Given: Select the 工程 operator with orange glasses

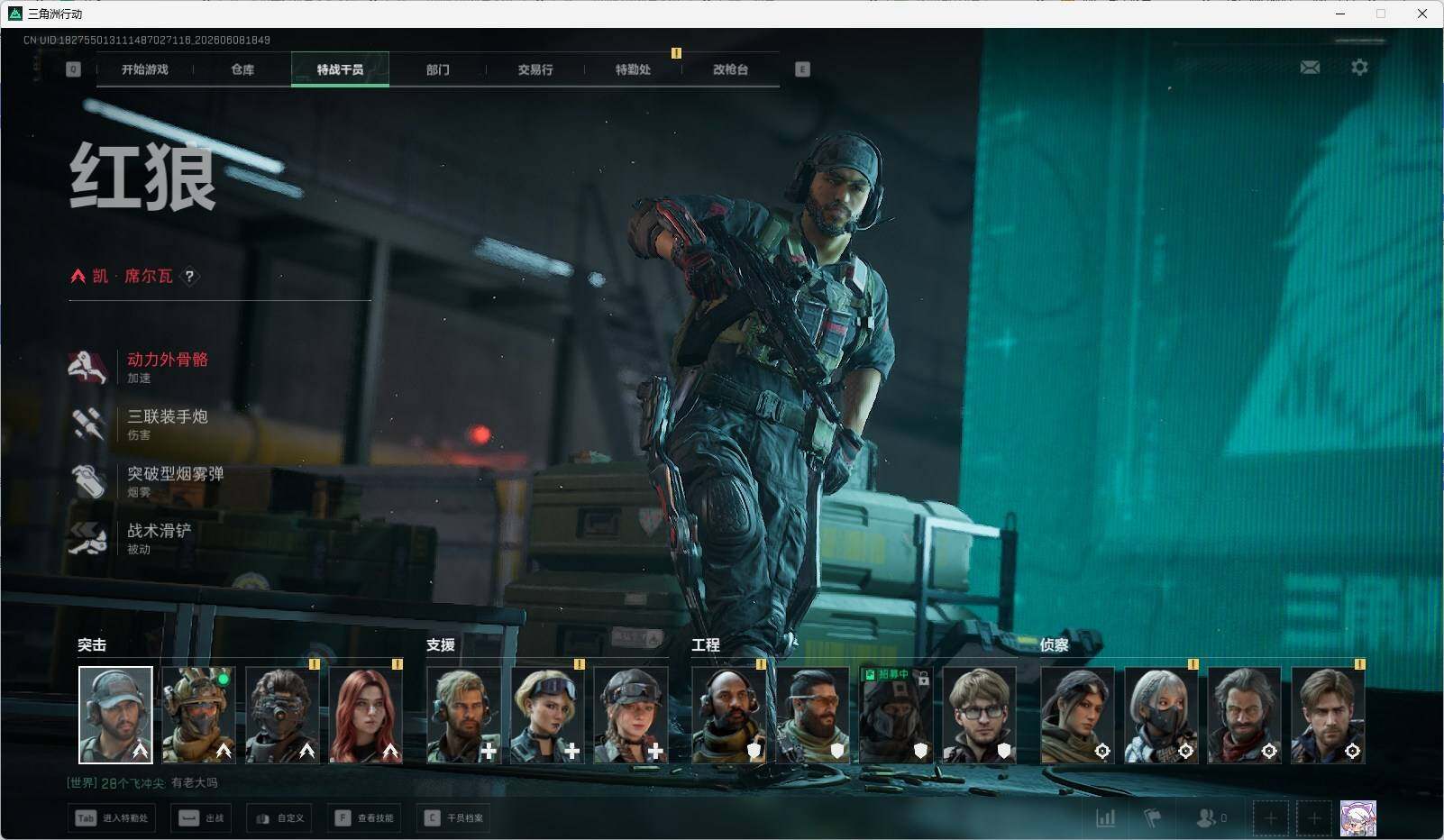Looking at the screenshot, I should click(x=812, y=715).
